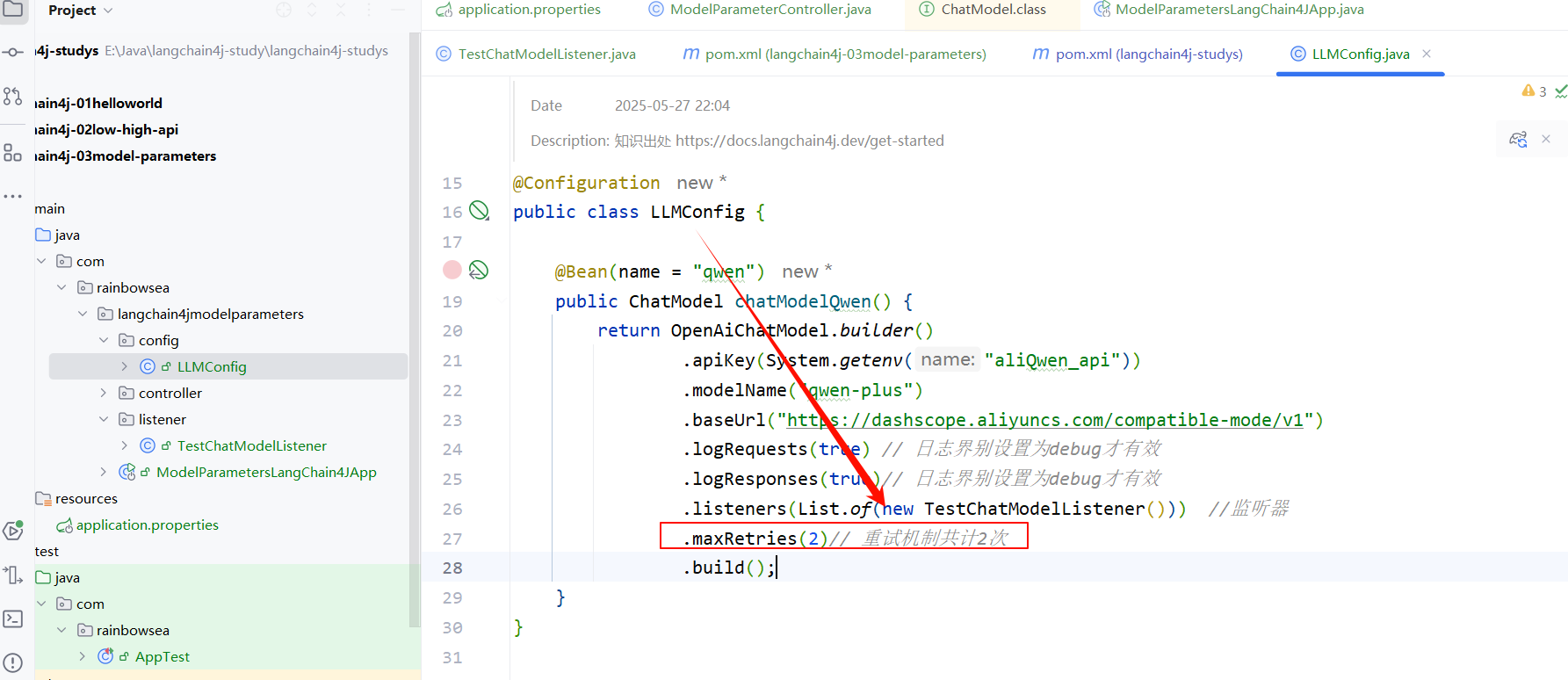Expand the TestChatModelListener node
The image size is (1568, 680).
point(125,445)
